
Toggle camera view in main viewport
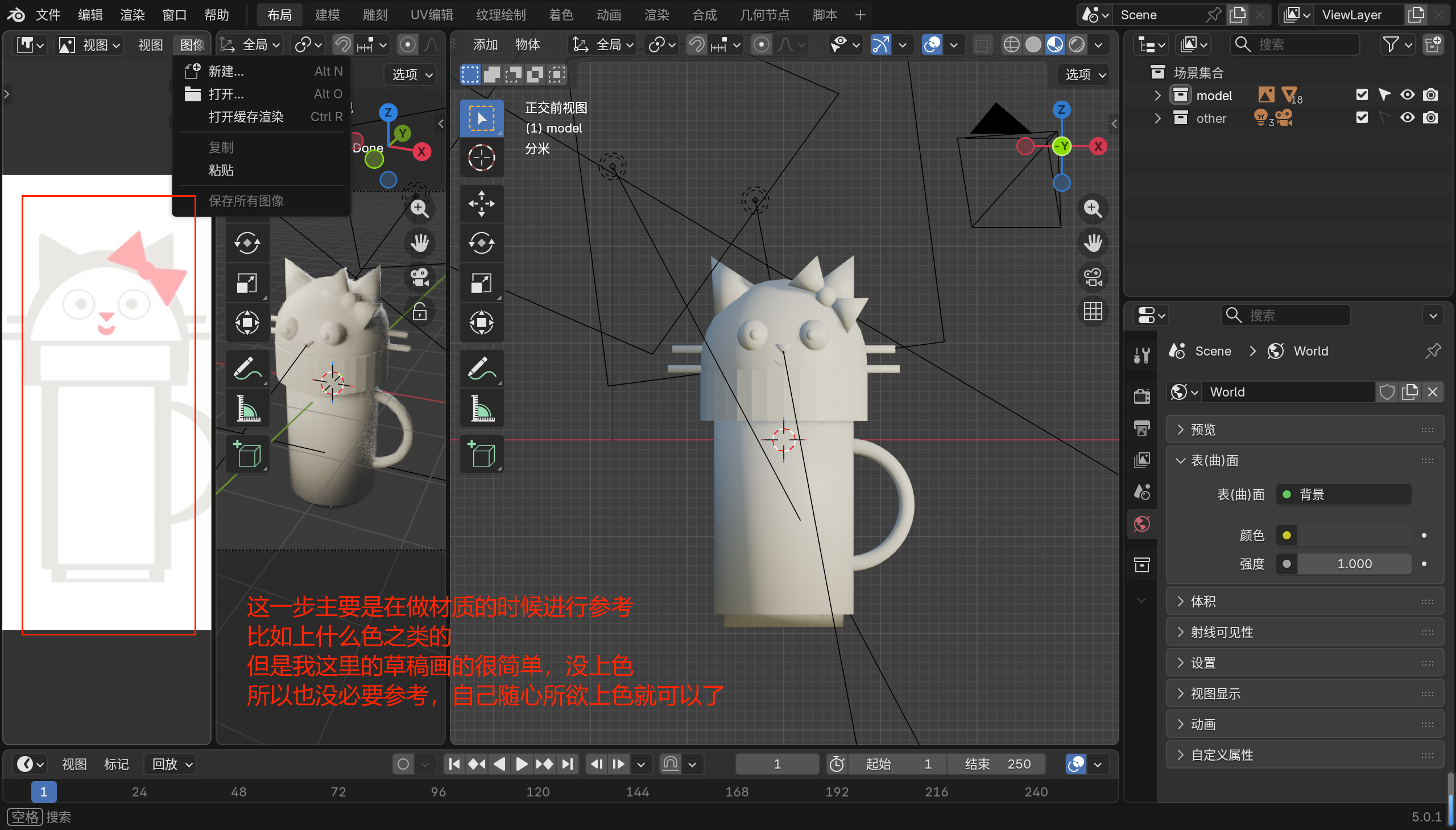tap(1093, 278)
